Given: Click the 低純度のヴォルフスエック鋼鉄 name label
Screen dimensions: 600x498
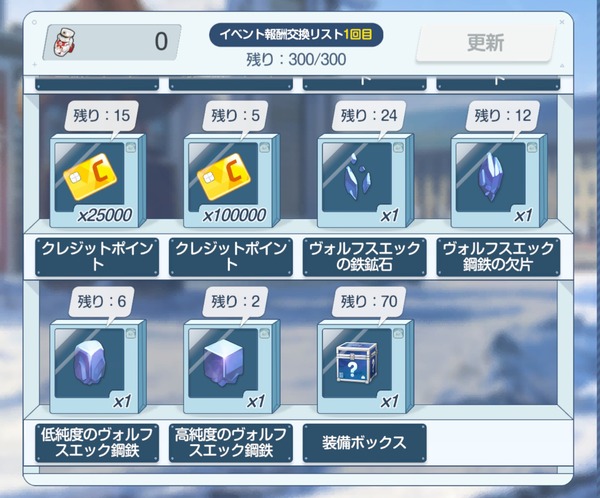Looking at the screenshot, I should [97, 443].
